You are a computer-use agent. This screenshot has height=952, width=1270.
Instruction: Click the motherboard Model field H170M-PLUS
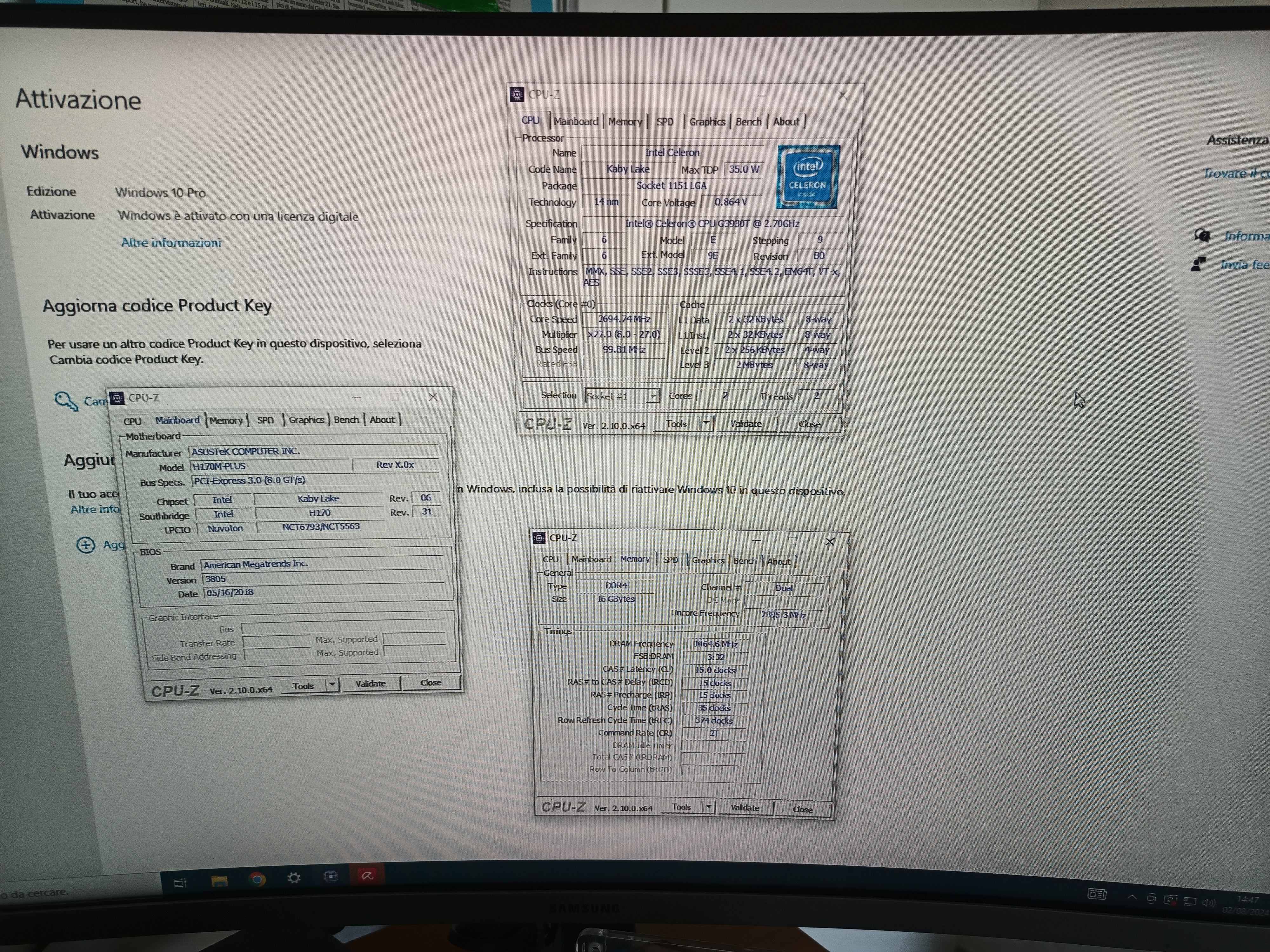271,466
